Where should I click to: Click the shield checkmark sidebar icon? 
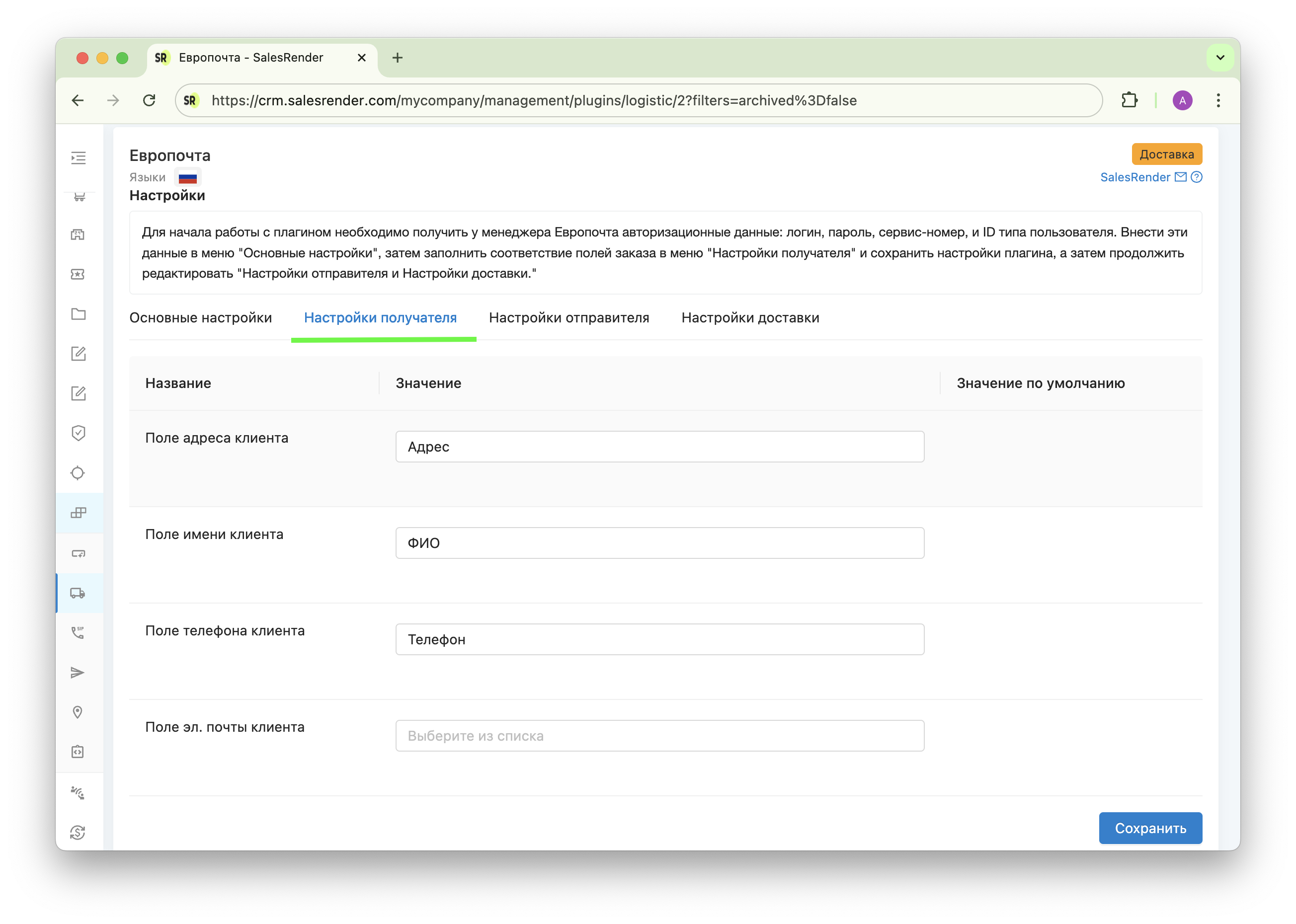78,433
